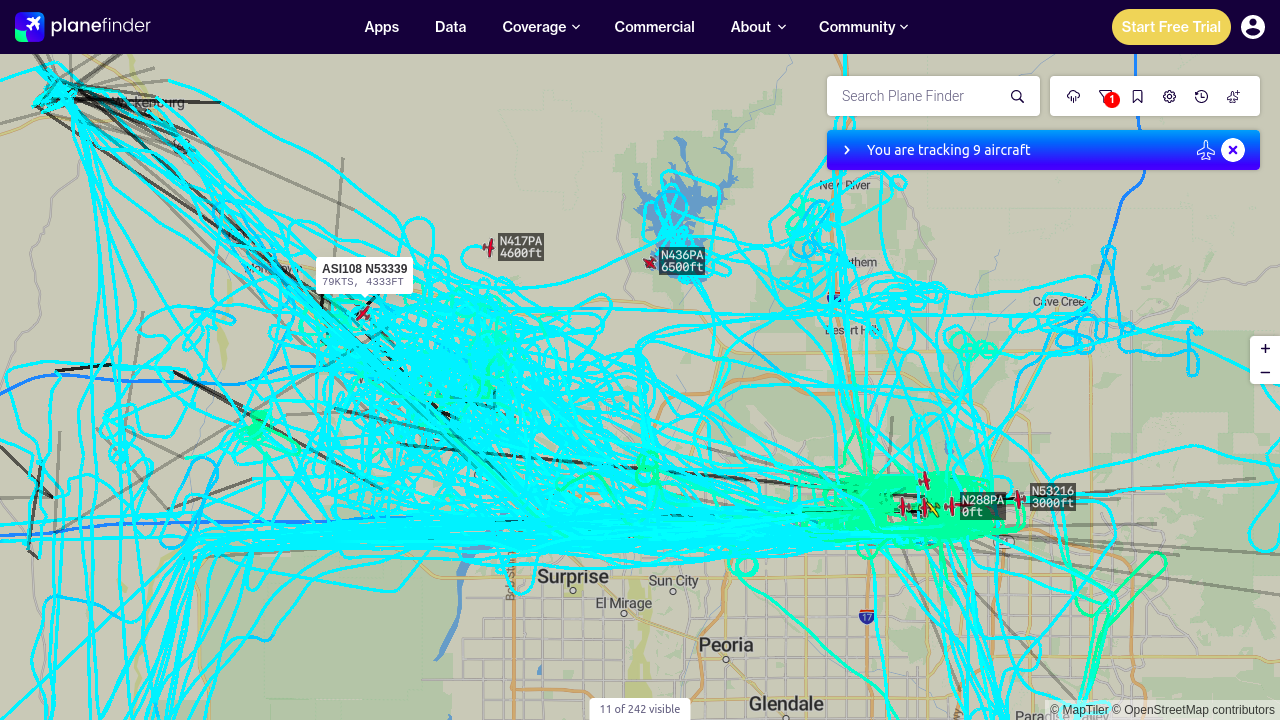Open the Commercial menu item
Screen dimensions: 1280x720
click(x=655, y=27)
